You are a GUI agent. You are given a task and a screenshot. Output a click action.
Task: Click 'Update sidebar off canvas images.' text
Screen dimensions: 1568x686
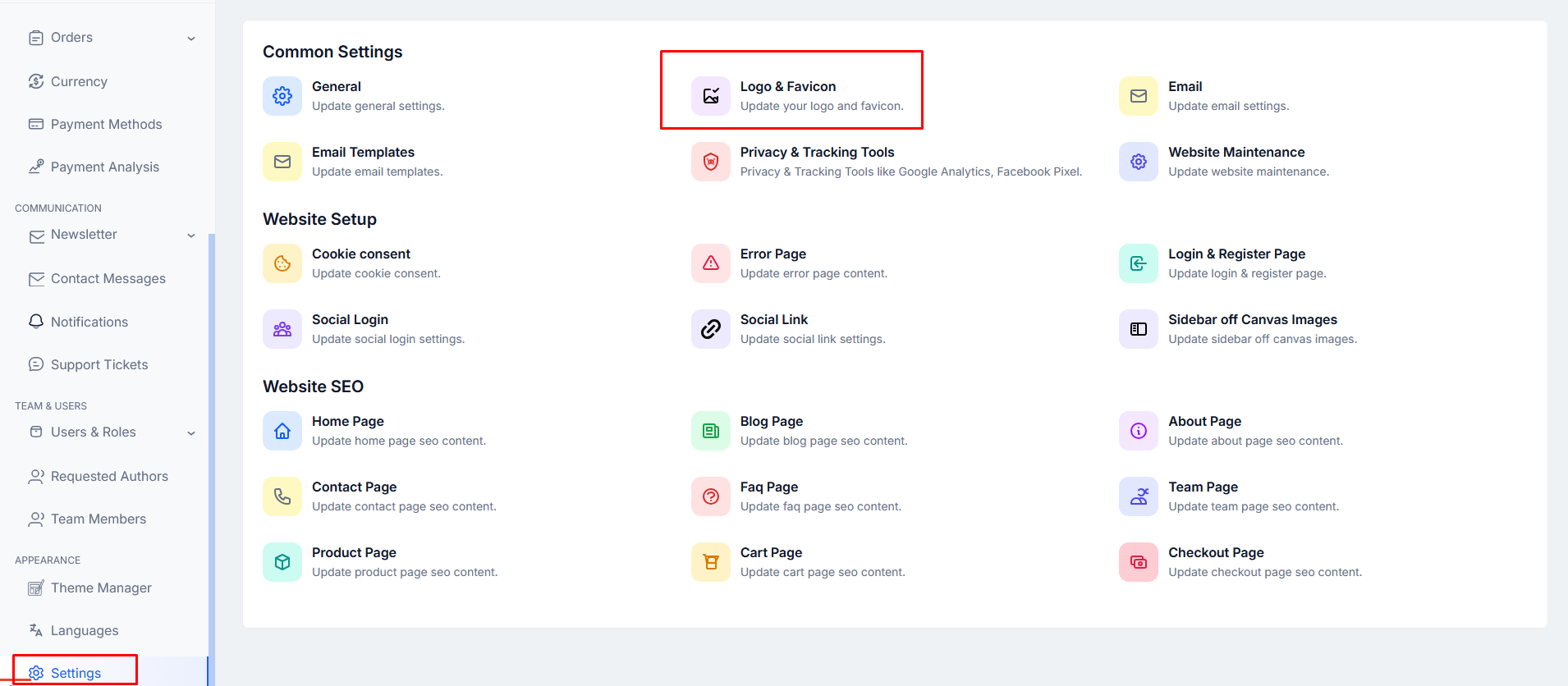pos(1263,339)
